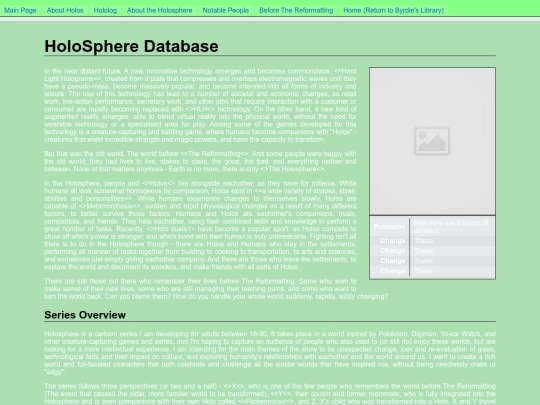Click paragraph starting 'In the near distant future'
This screenshot has height=405, width=540.
(x=200, y=105)
